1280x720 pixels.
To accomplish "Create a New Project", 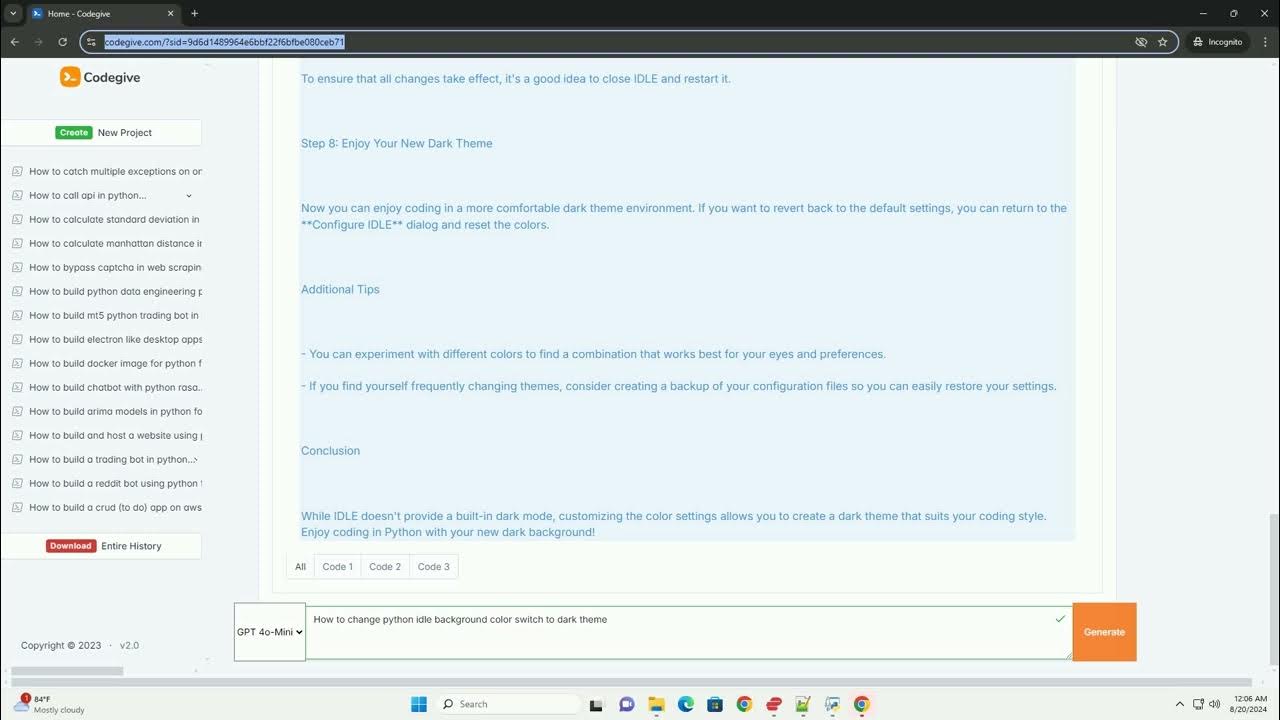I will click(102, 132).
